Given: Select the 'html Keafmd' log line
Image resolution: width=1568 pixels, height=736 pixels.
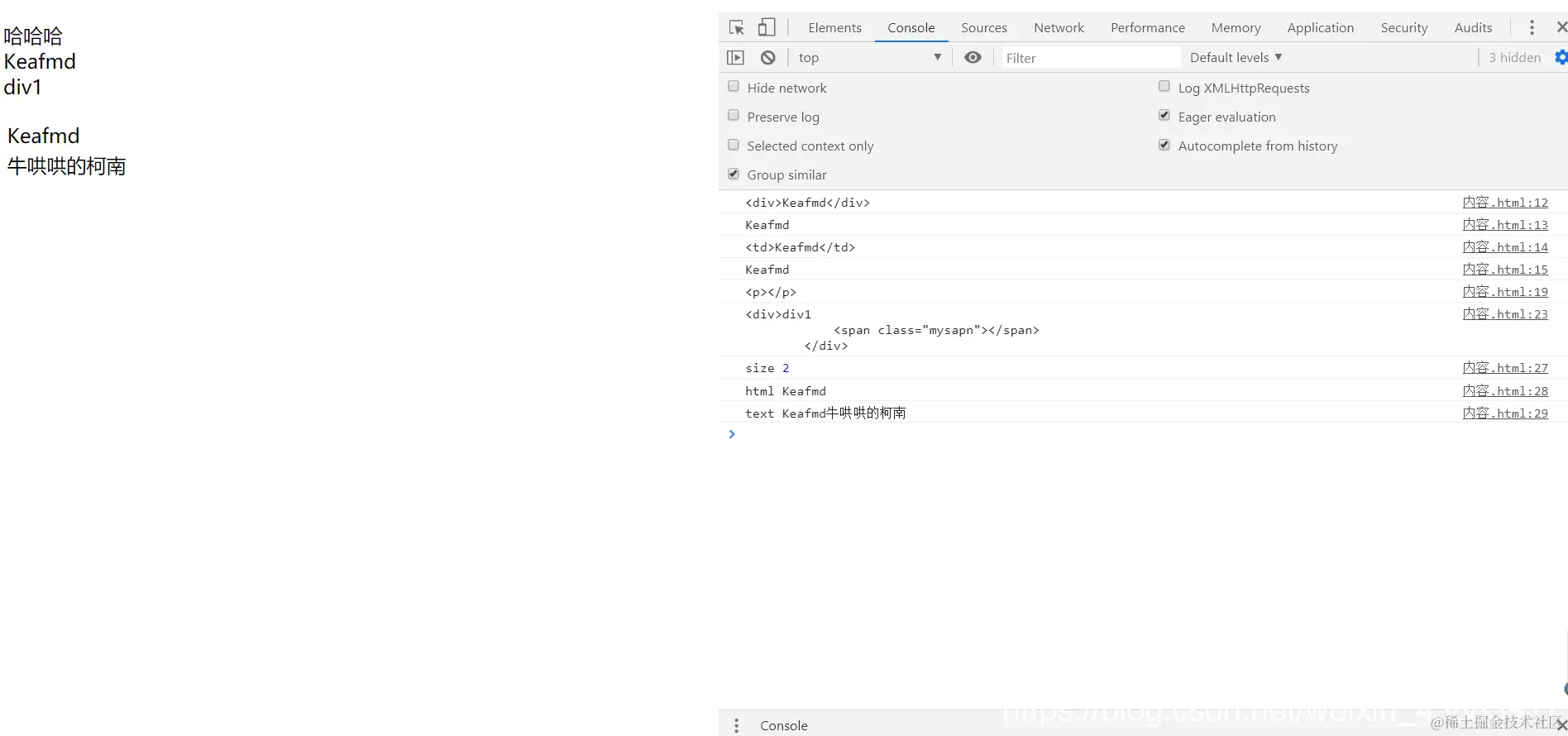Looking at the screenshot, I should [x=786, y=390].
